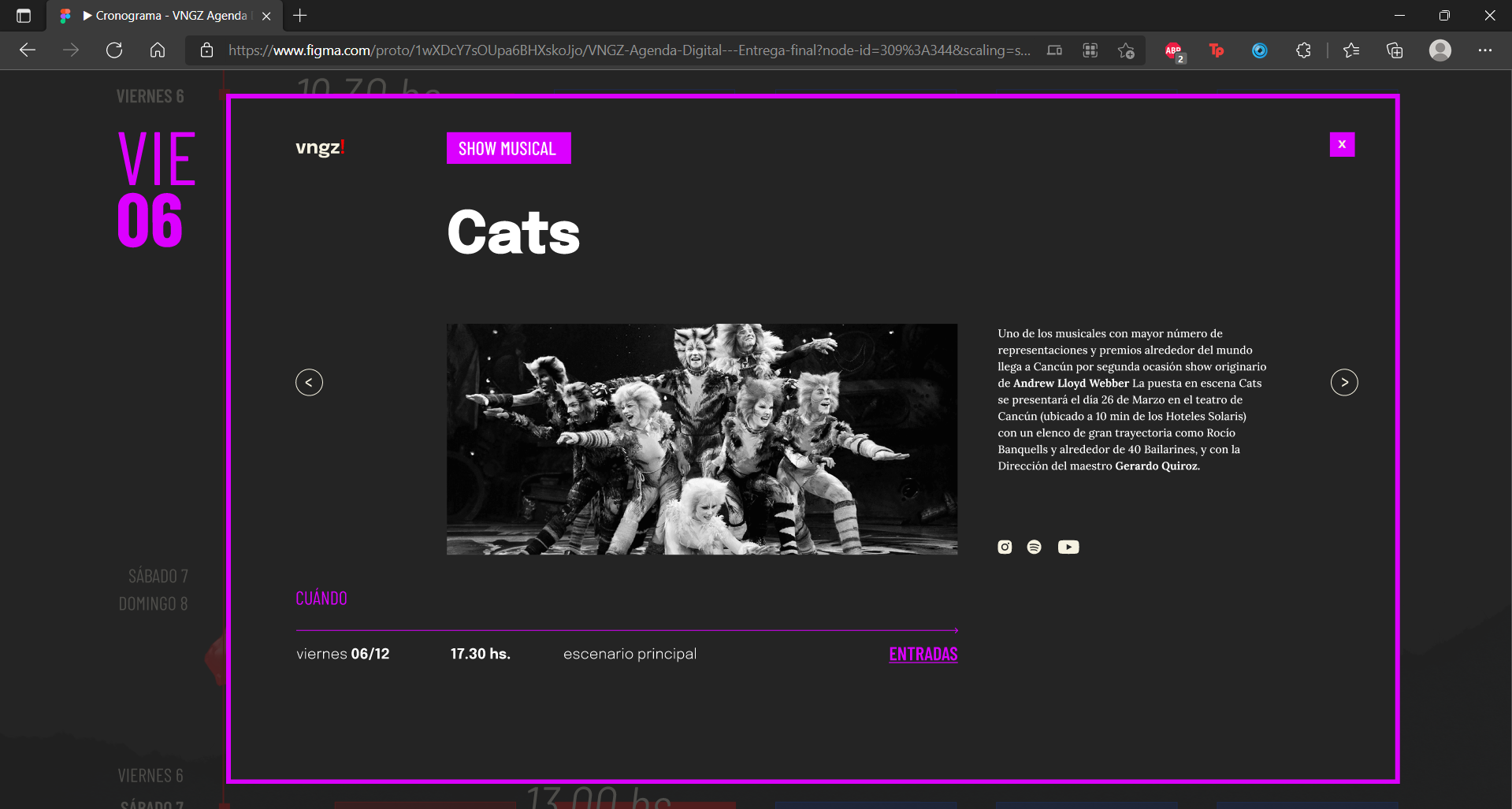The image size is (1512, 809).
Task: Click the ENTRADAS tickets link
Action: (923, 654)
